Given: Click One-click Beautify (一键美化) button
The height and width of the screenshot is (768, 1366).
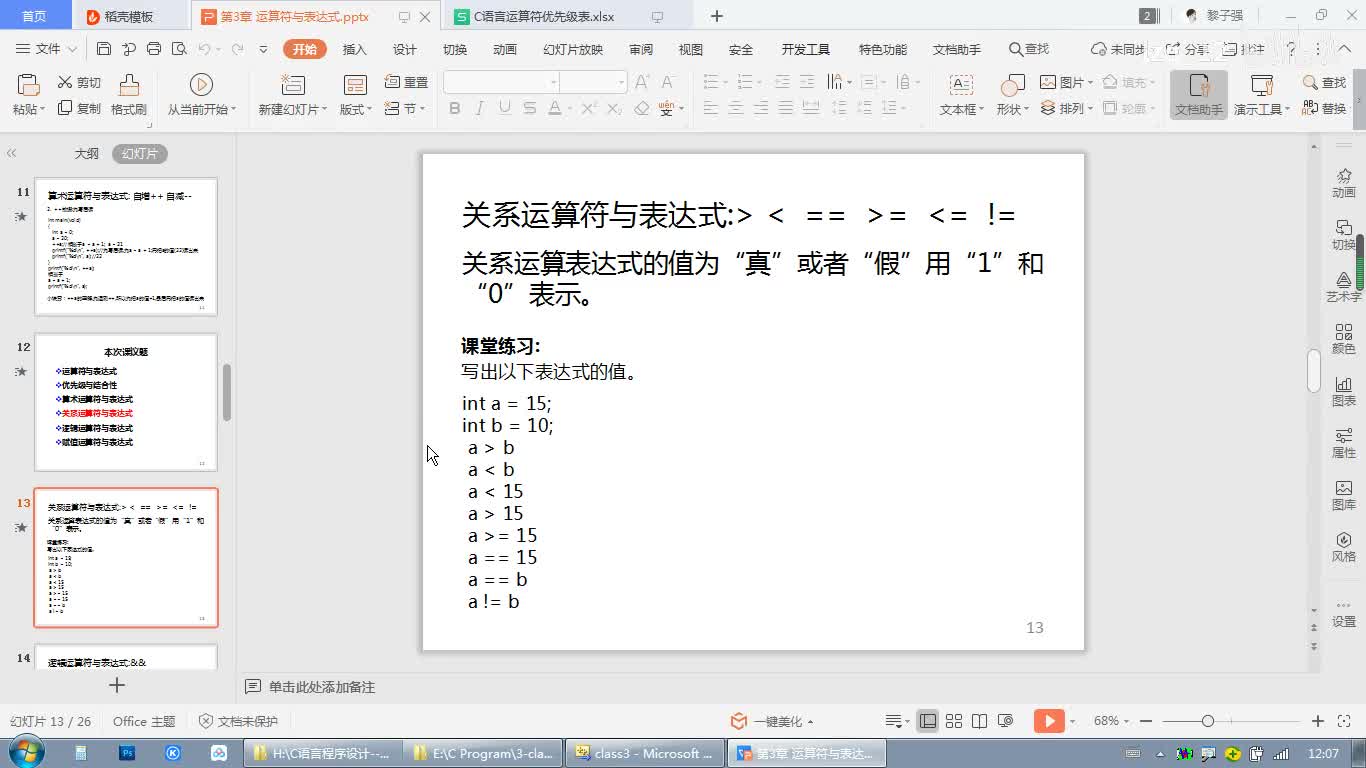Looking at the screenshot, I should tap(771, 721).
